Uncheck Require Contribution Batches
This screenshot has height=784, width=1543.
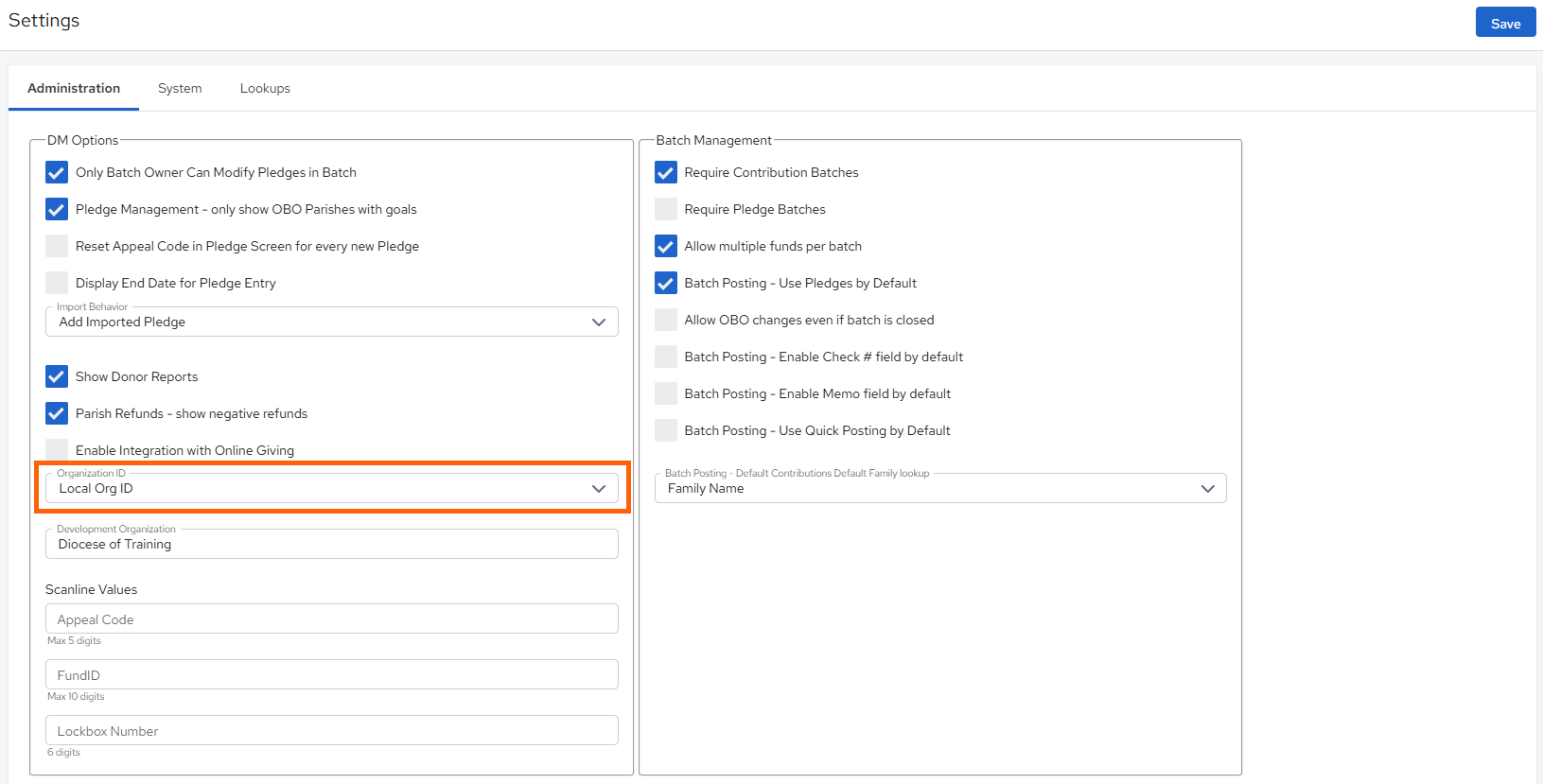click(666, 172)
